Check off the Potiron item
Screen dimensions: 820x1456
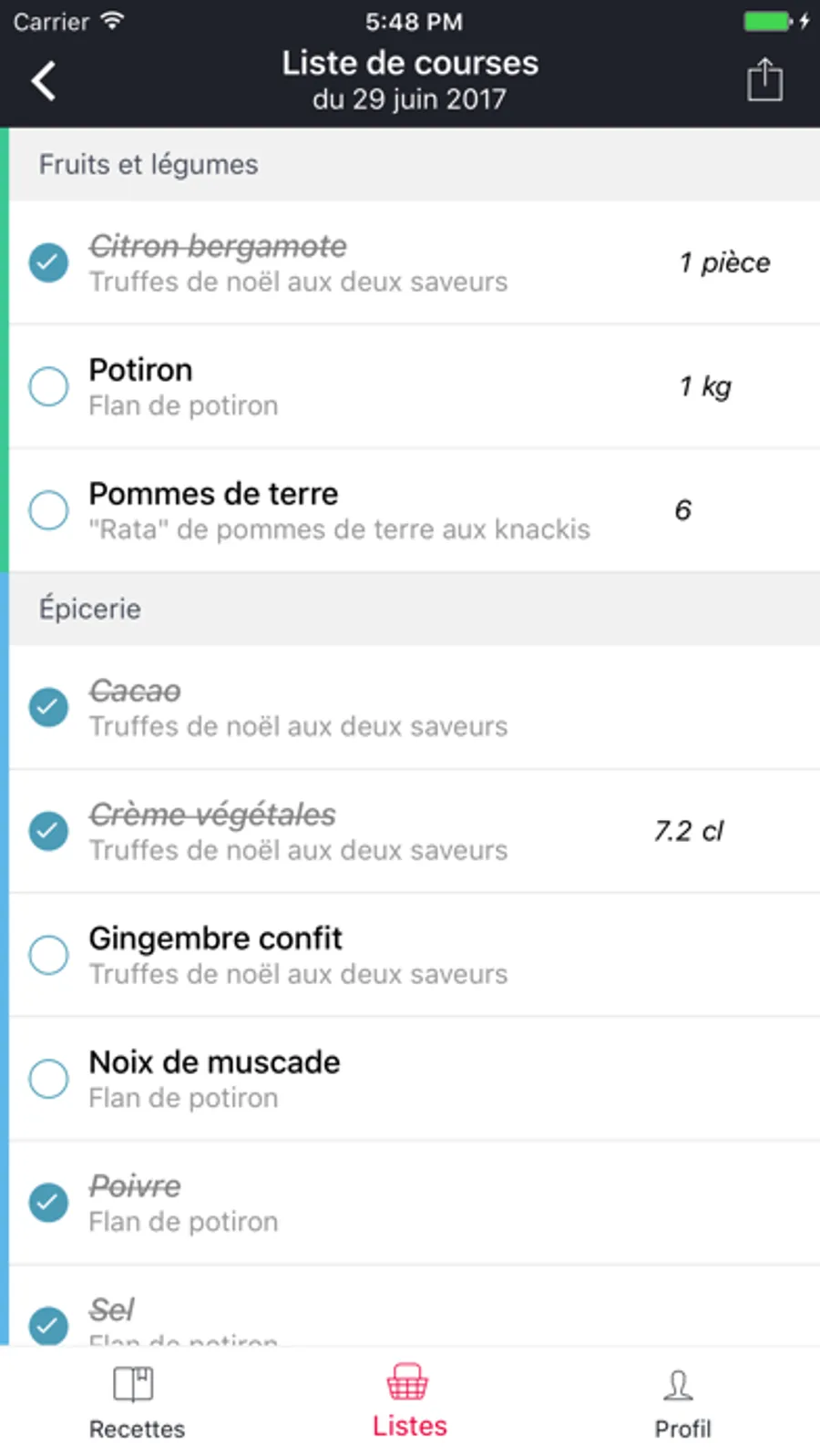[48, 387]
